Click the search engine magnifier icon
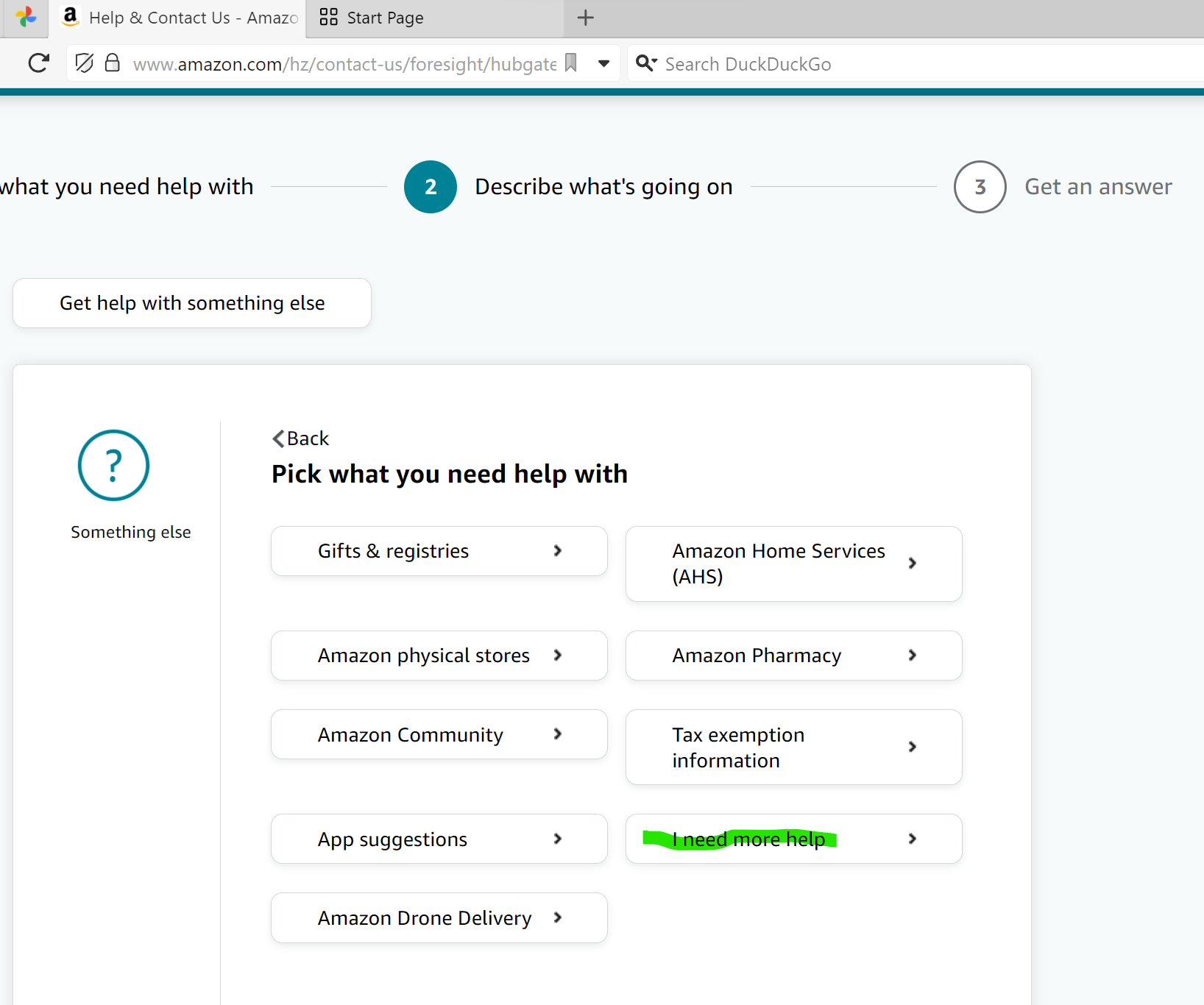Viewport: 1204px width, 1005px height. tap(646, 63)
